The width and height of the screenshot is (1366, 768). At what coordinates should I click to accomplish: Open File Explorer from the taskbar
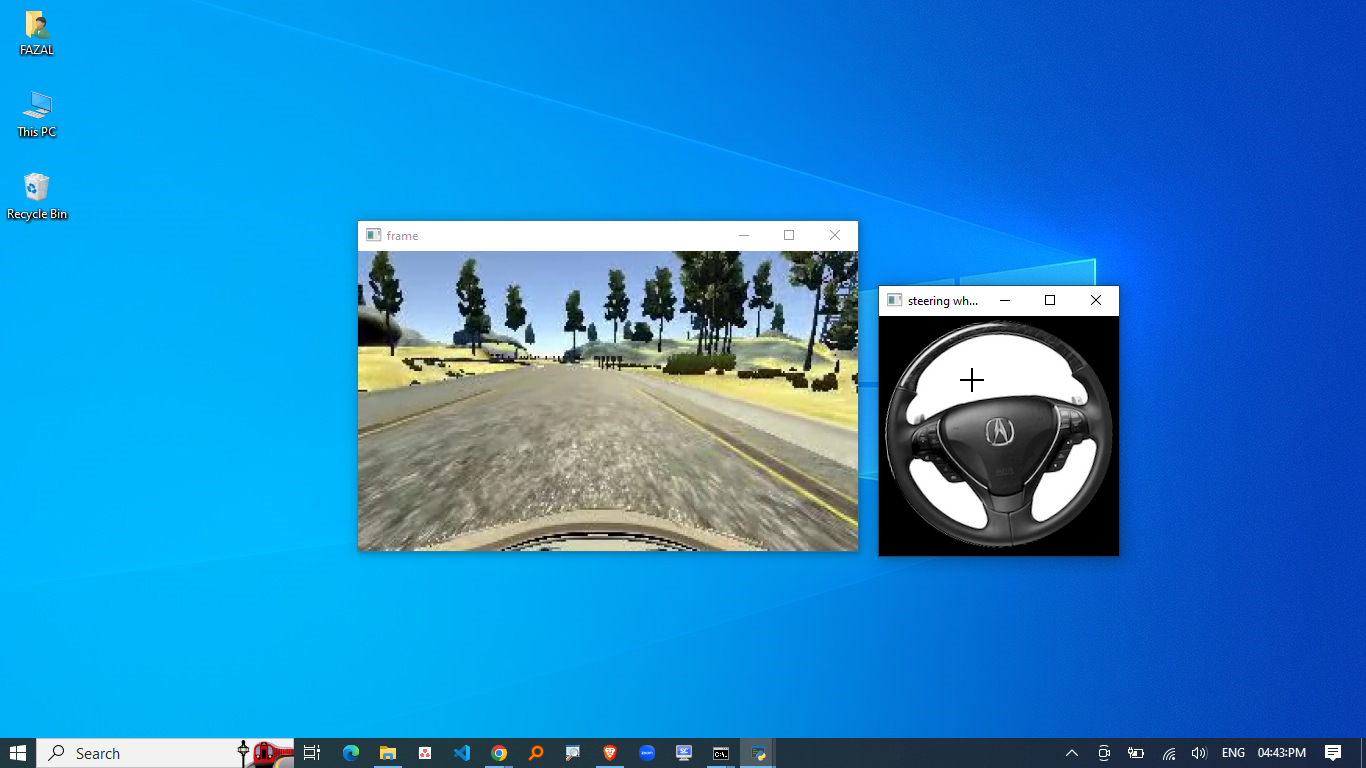[387, 753]
